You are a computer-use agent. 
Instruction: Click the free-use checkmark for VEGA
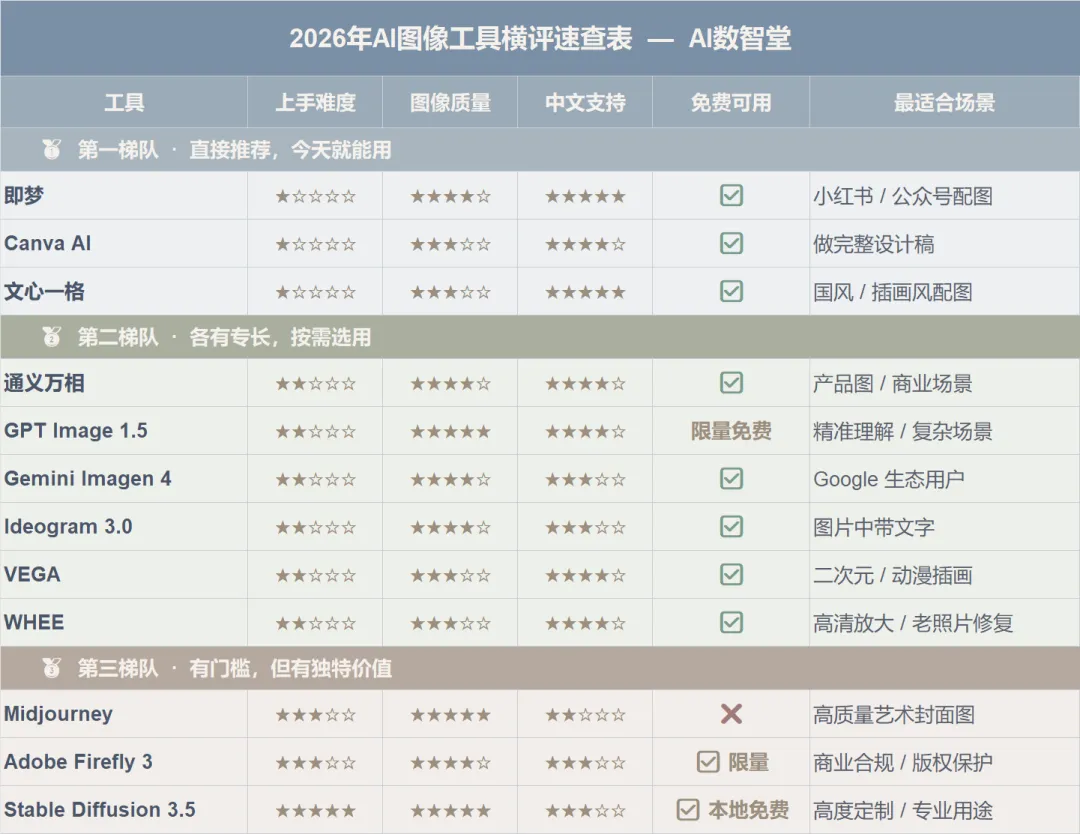(731, 574)
